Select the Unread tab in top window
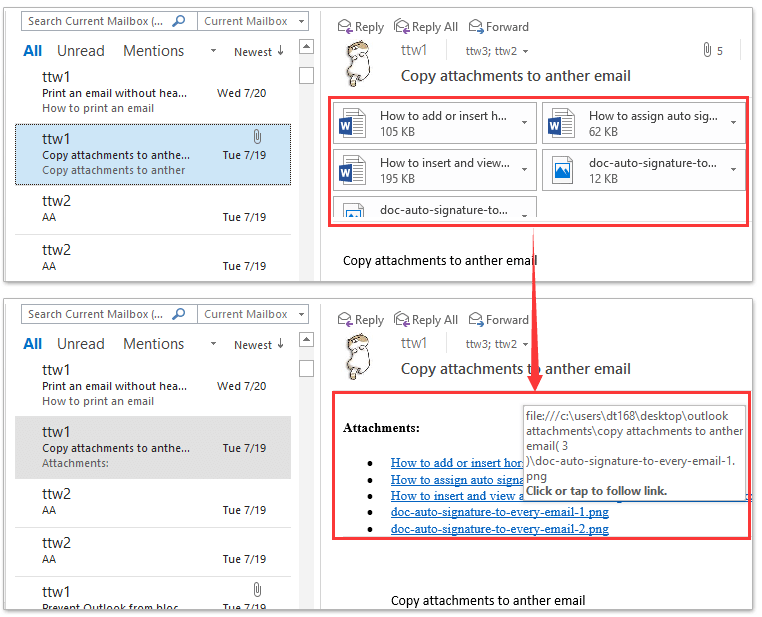 pyautogui.click(x=81, y=51)
